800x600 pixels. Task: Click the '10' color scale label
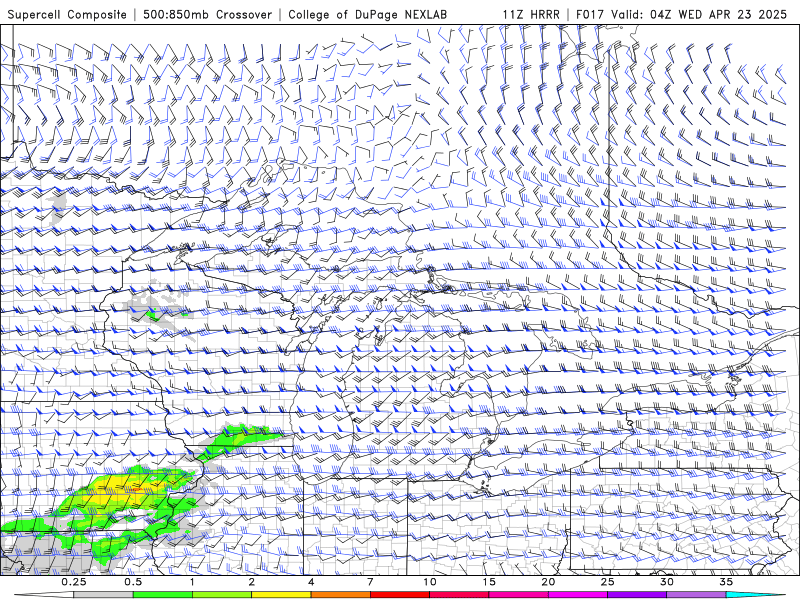(x=430, y=582)
